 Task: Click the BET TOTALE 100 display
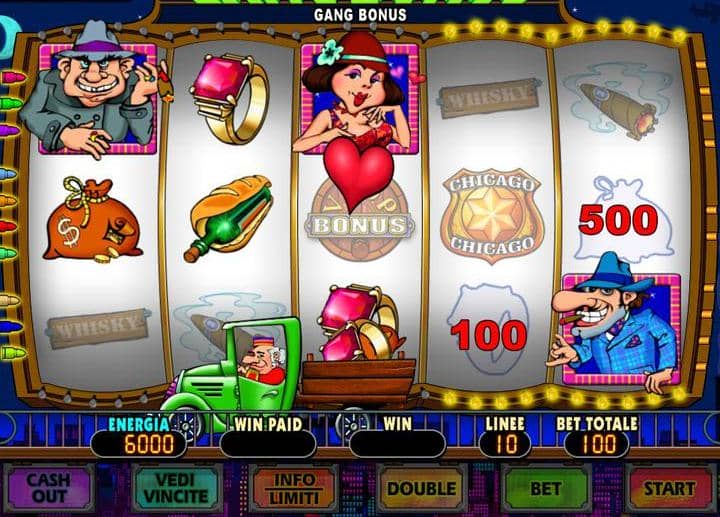coord(597,436)
